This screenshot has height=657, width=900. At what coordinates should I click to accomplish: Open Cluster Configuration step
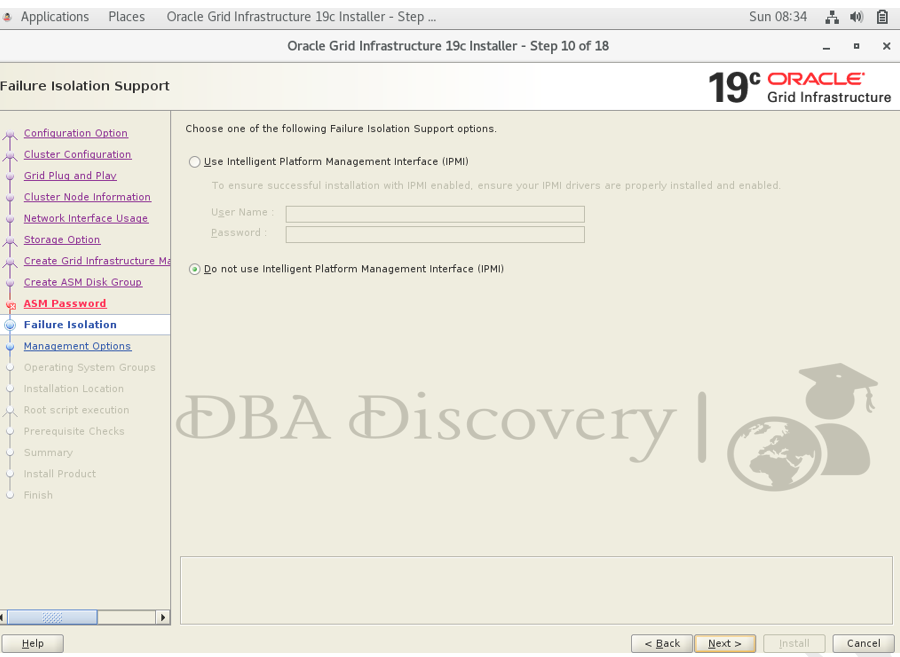click(77, 154)
